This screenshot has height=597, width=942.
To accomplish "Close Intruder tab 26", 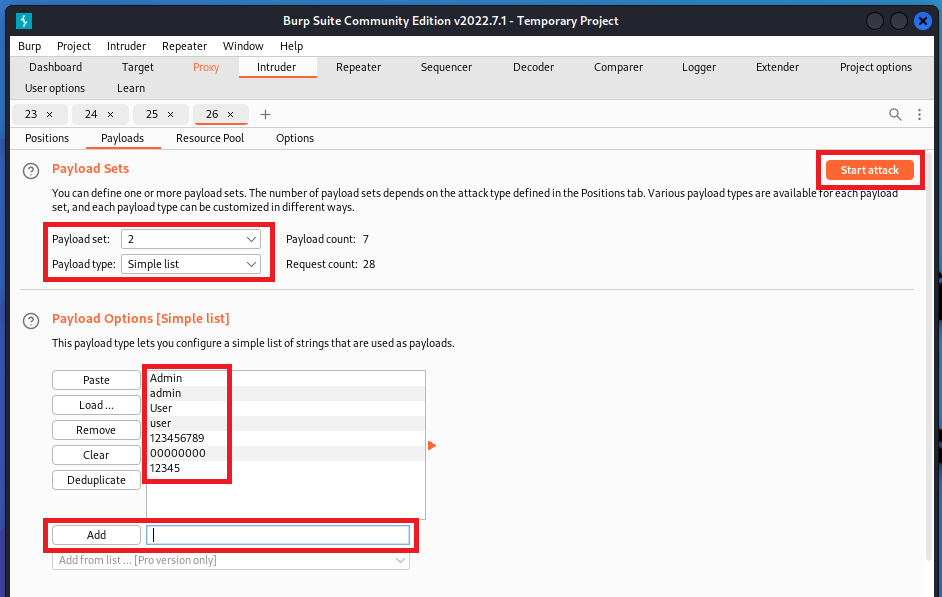I will tap(230, 114).
